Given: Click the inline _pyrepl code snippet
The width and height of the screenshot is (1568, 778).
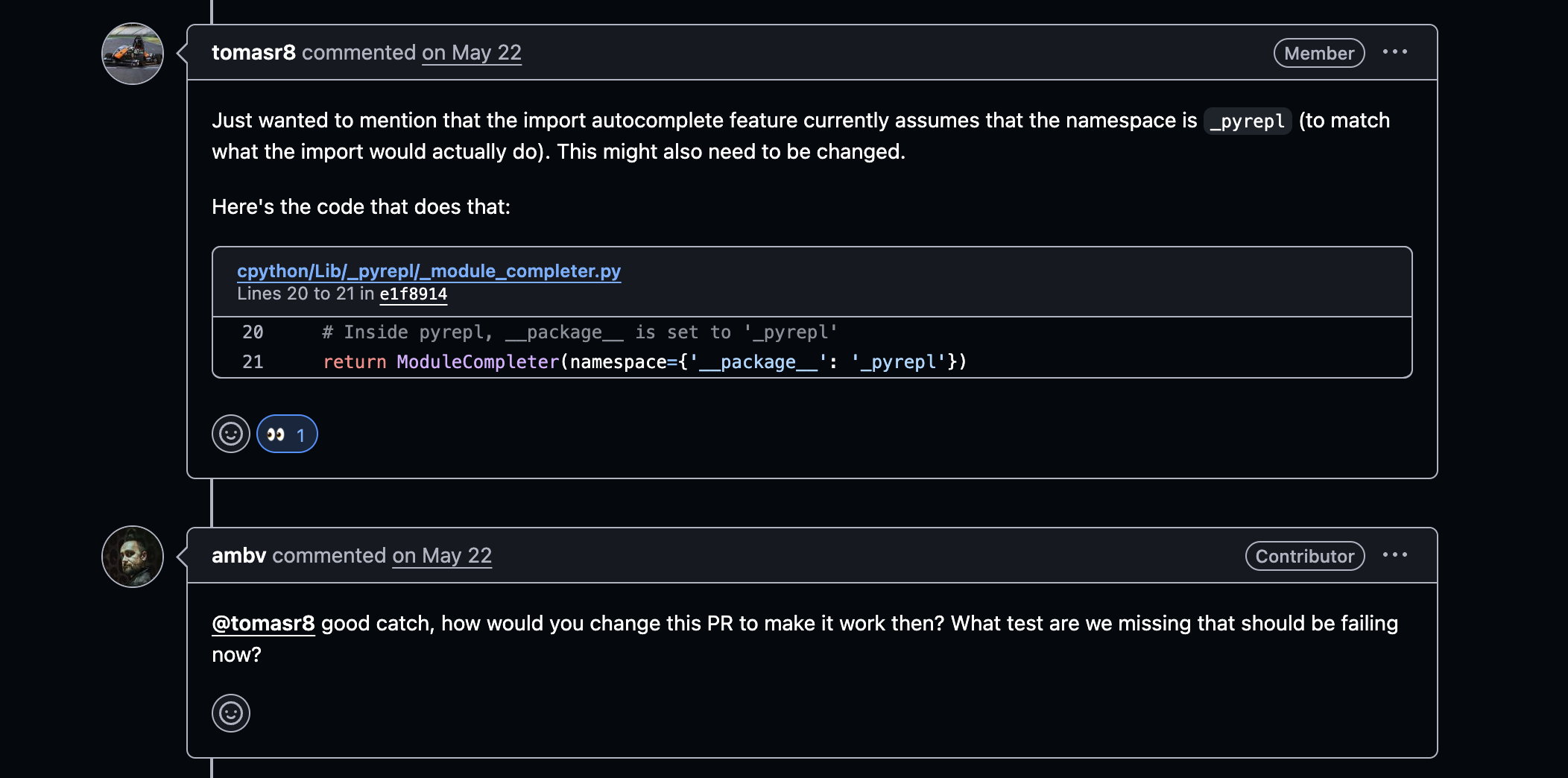Looking at the screenshot, I should pos(1248,121).
